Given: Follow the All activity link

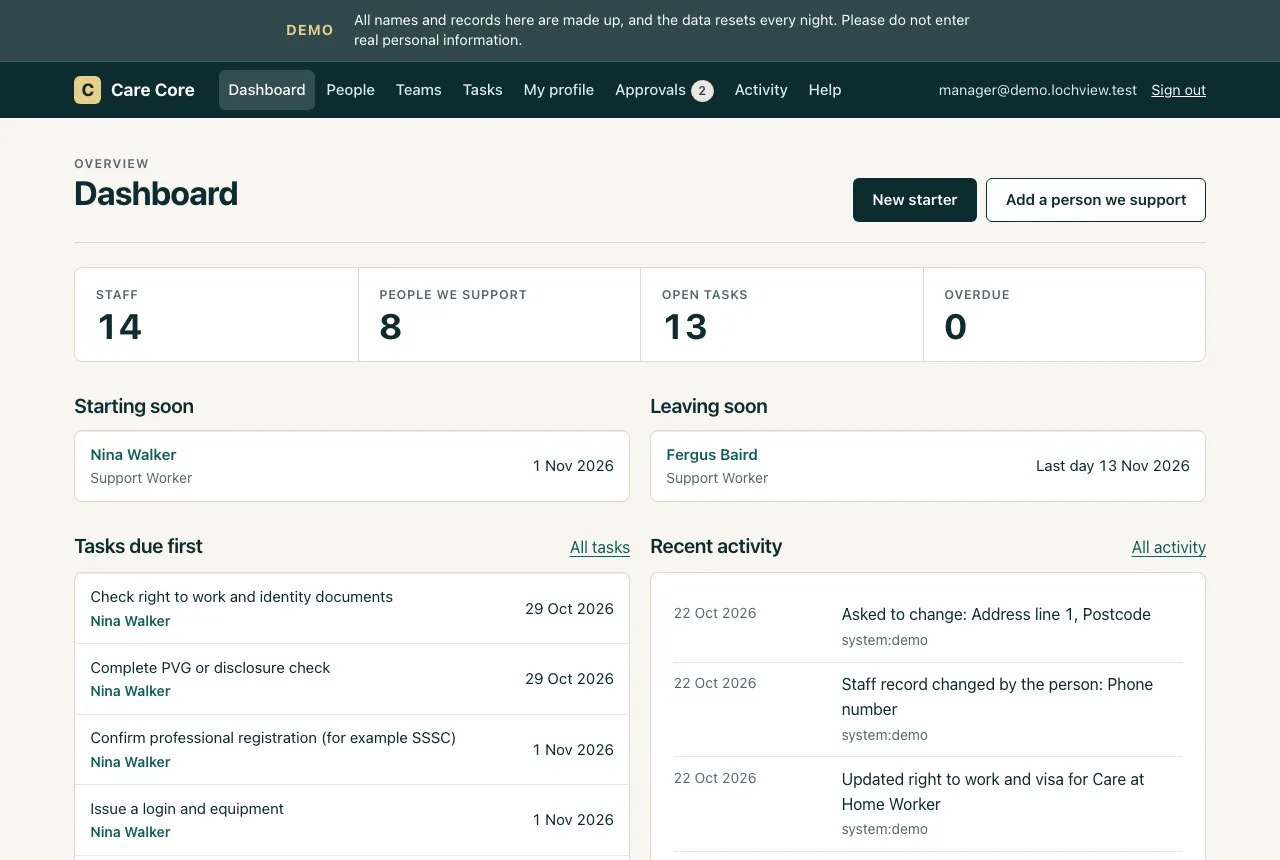Looking at the screenshot, I should click(x=1169, y=548).
